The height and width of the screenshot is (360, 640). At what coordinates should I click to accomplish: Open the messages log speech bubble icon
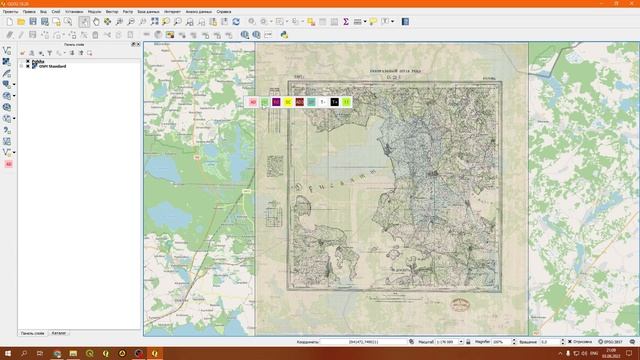pyautogui.click(x=632, y=342)
